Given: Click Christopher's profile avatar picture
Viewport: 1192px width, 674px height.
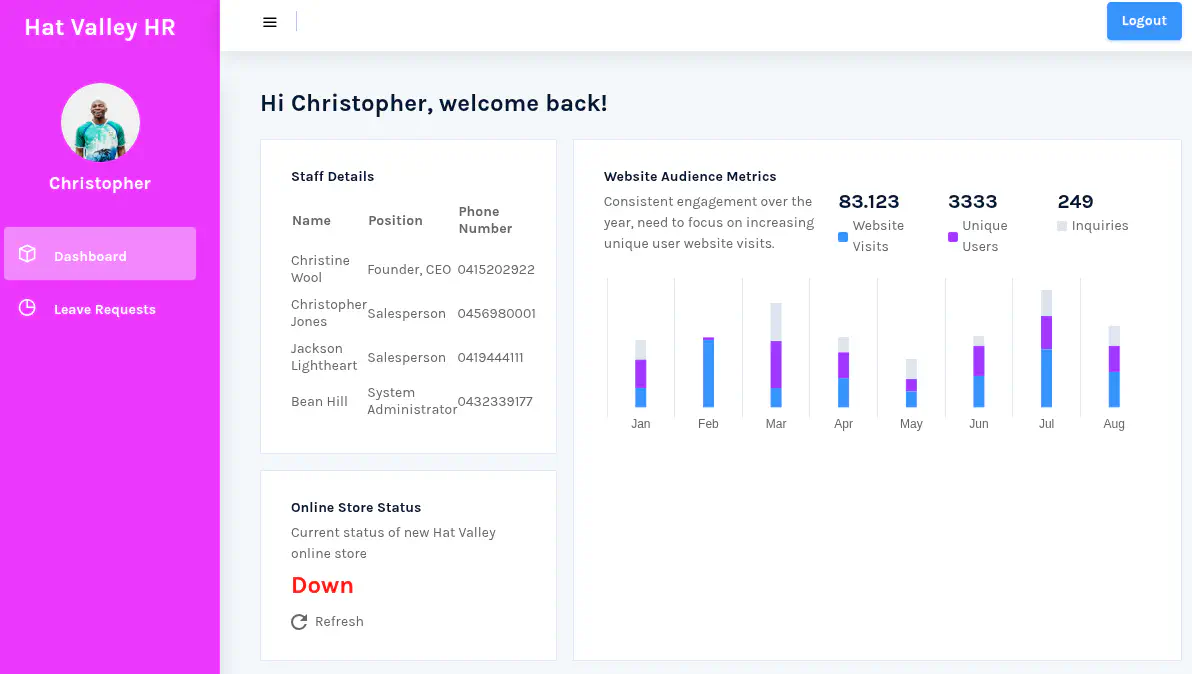Looking at the screenshot, I should (100, 123).
